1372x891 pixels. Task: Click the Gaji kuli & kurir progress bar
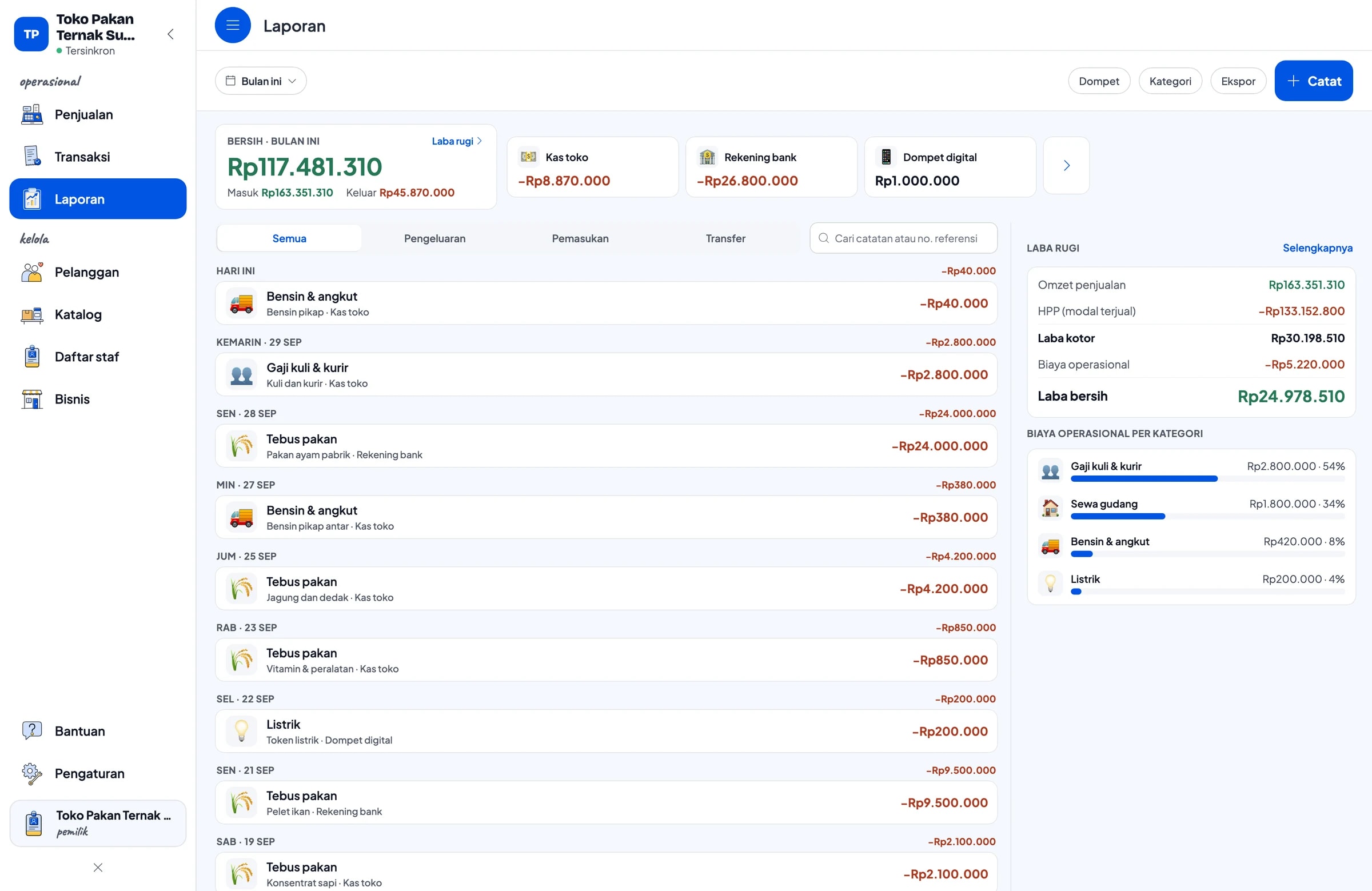coord(1207,479)
